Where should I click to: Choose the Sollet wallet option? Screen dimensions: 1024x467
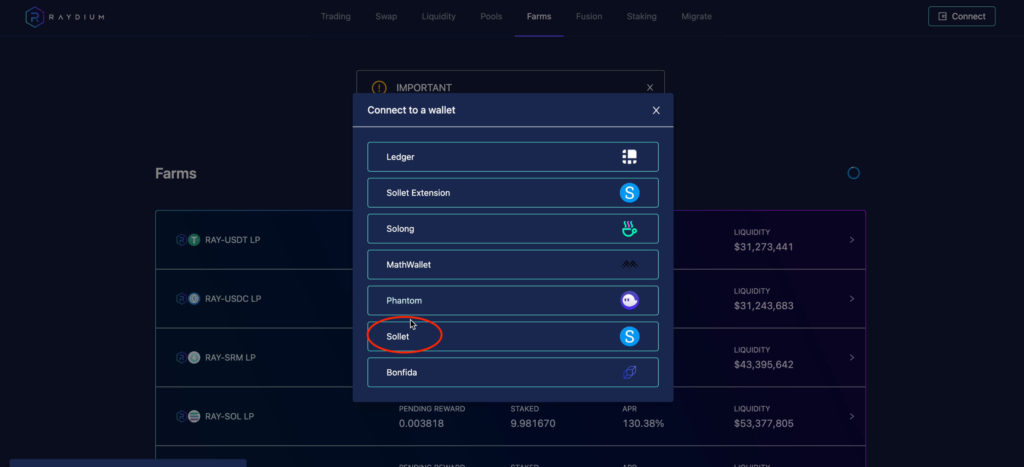click(x=513, y=336)
